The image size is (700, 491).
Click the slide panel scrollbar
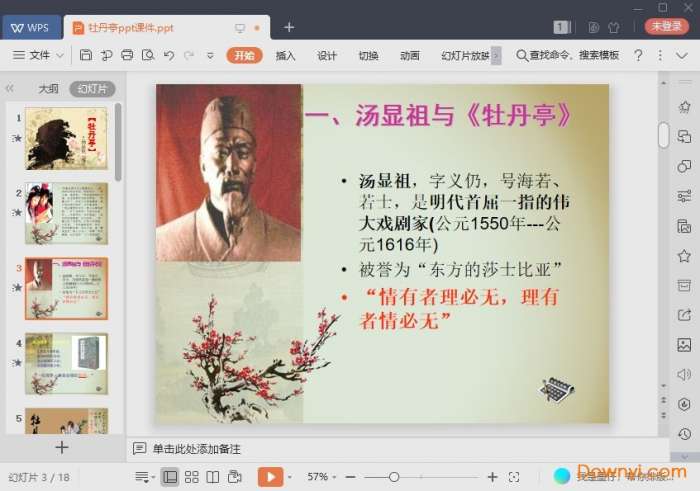coord(118,142)
